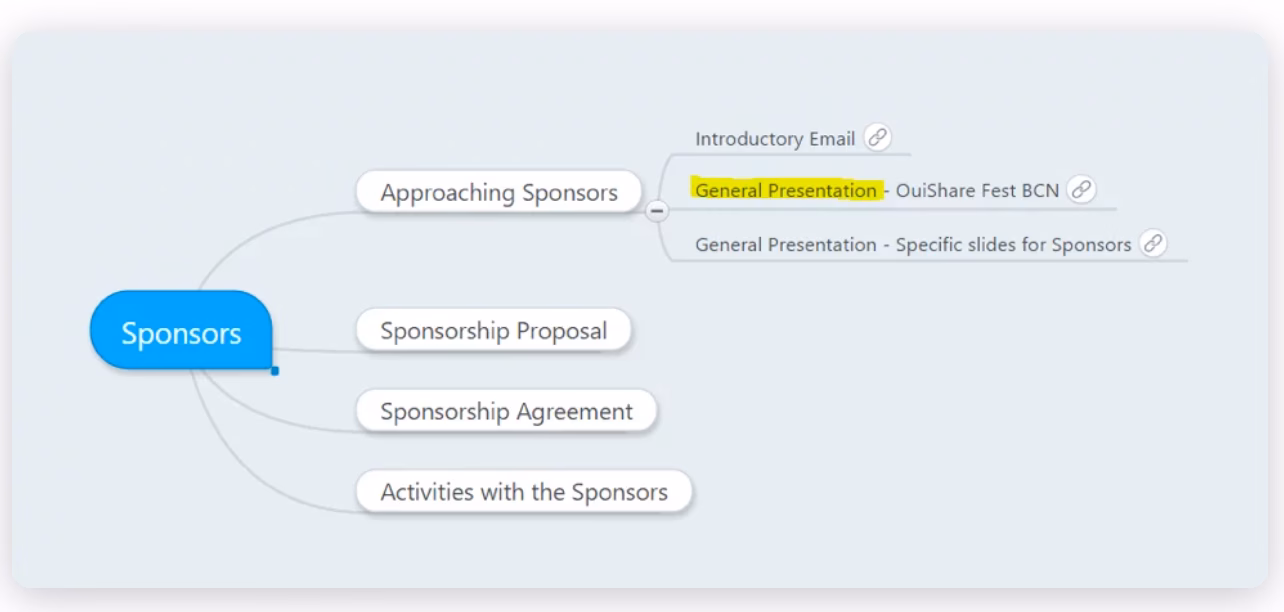Click the connector line entering Sponsorship Proposal
The image size is (1284, 612).
coord(320,351)
